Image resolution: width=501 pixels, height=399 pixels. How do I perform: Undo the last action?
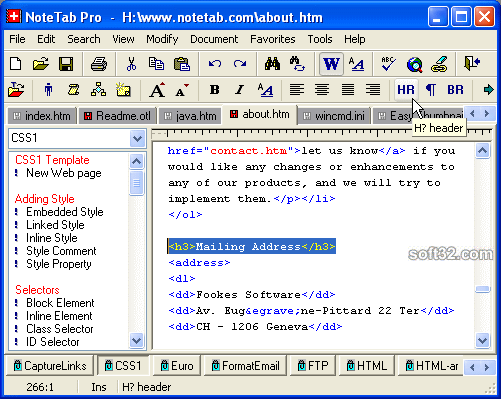215,64
